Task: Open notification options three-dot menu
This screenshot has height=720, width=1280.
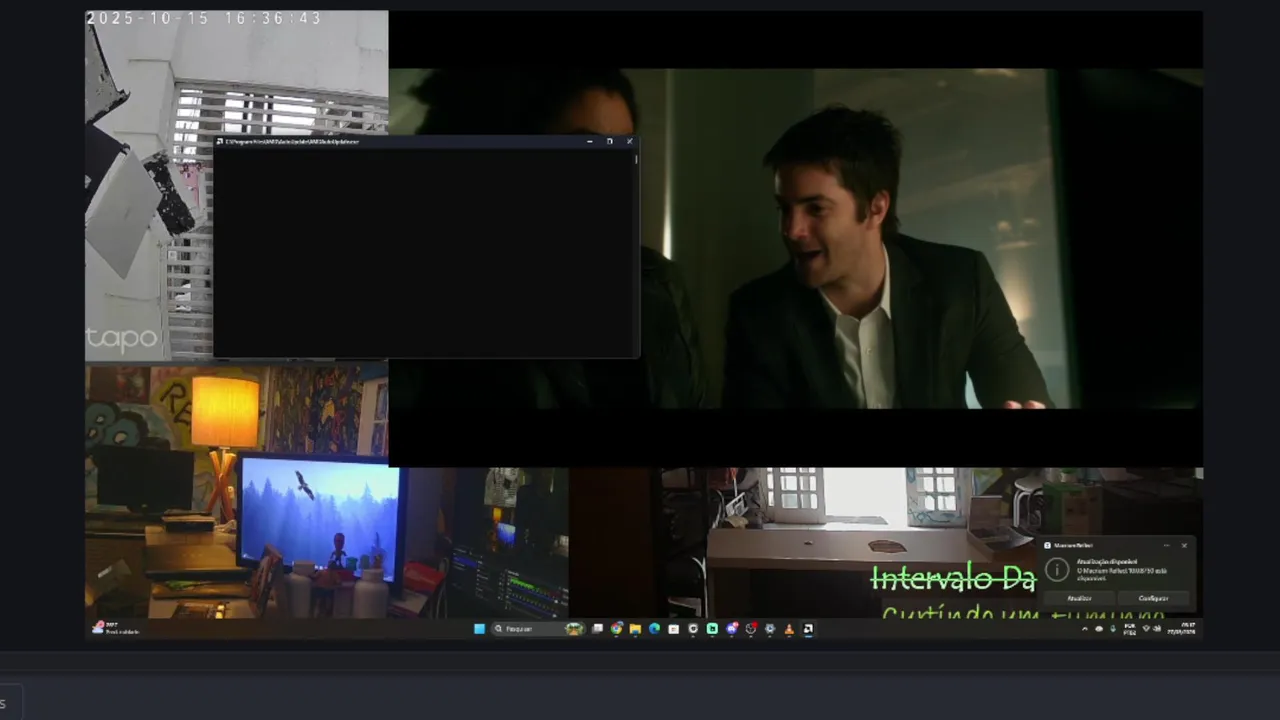Action: 1166,545
